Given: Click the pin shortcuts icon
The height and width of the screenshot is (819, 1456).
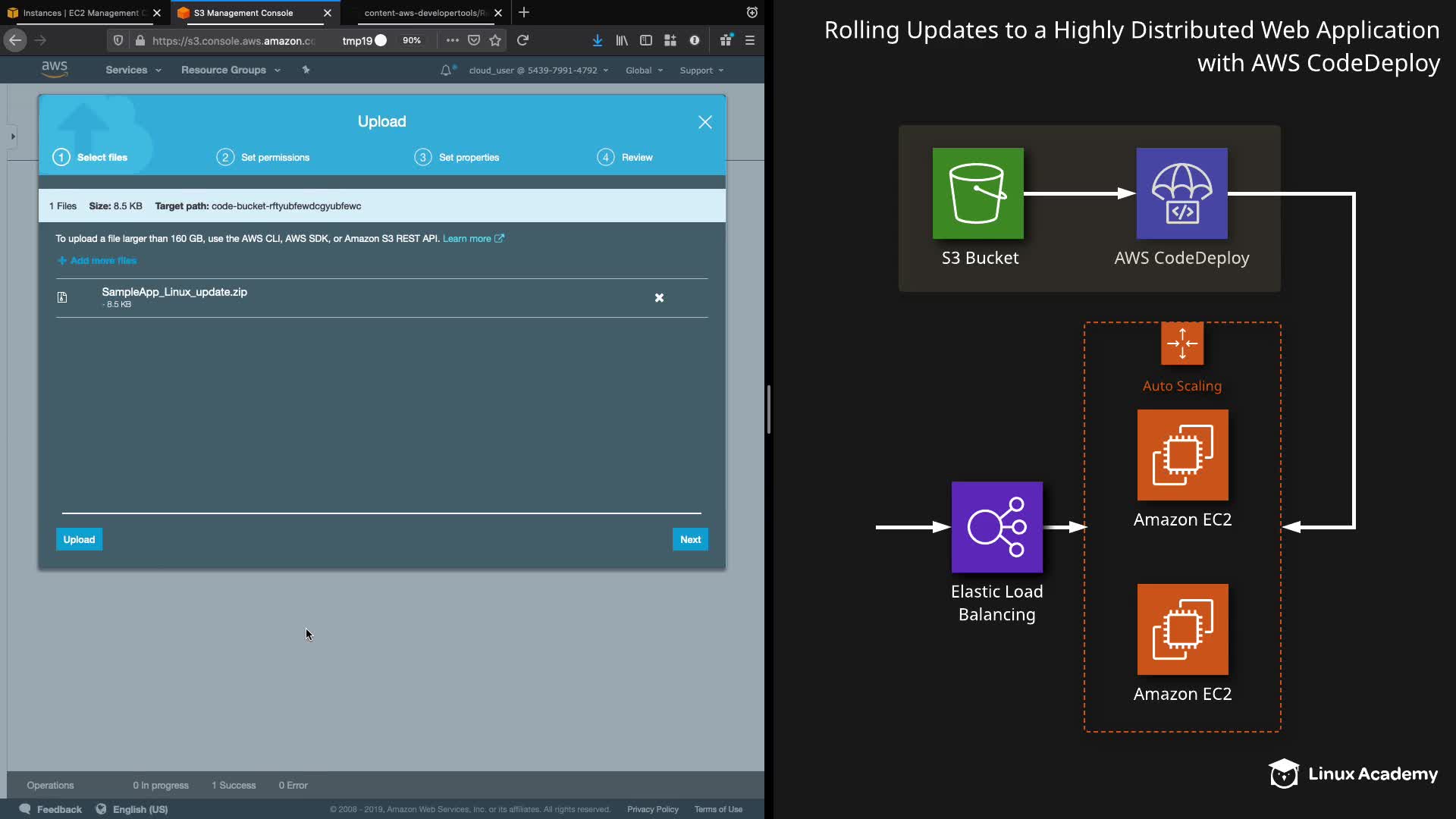Looking at the screenshot, I should (x=306, y=70).
